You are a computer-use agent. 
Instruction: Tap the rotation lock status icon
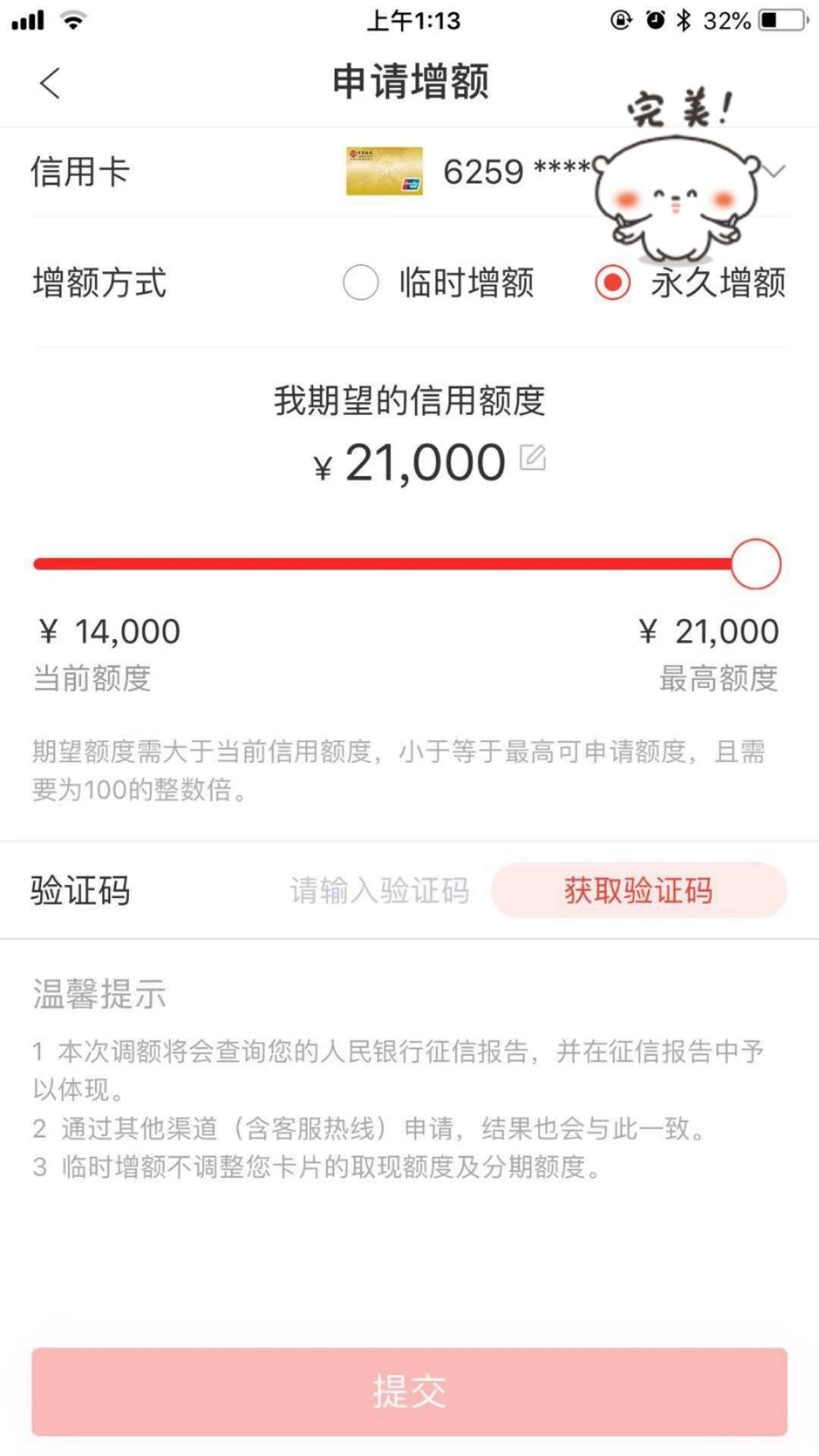tap(621, 20)
